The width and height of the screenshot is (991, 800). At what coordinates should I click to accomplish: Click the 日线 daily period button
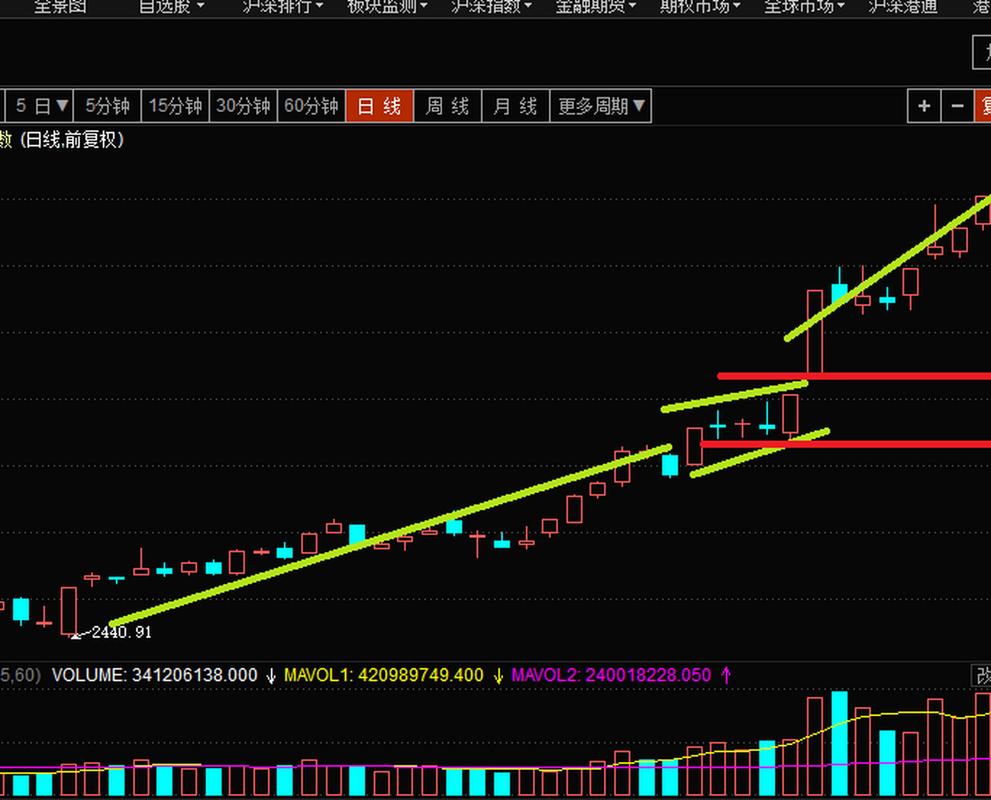click(379, 106)
